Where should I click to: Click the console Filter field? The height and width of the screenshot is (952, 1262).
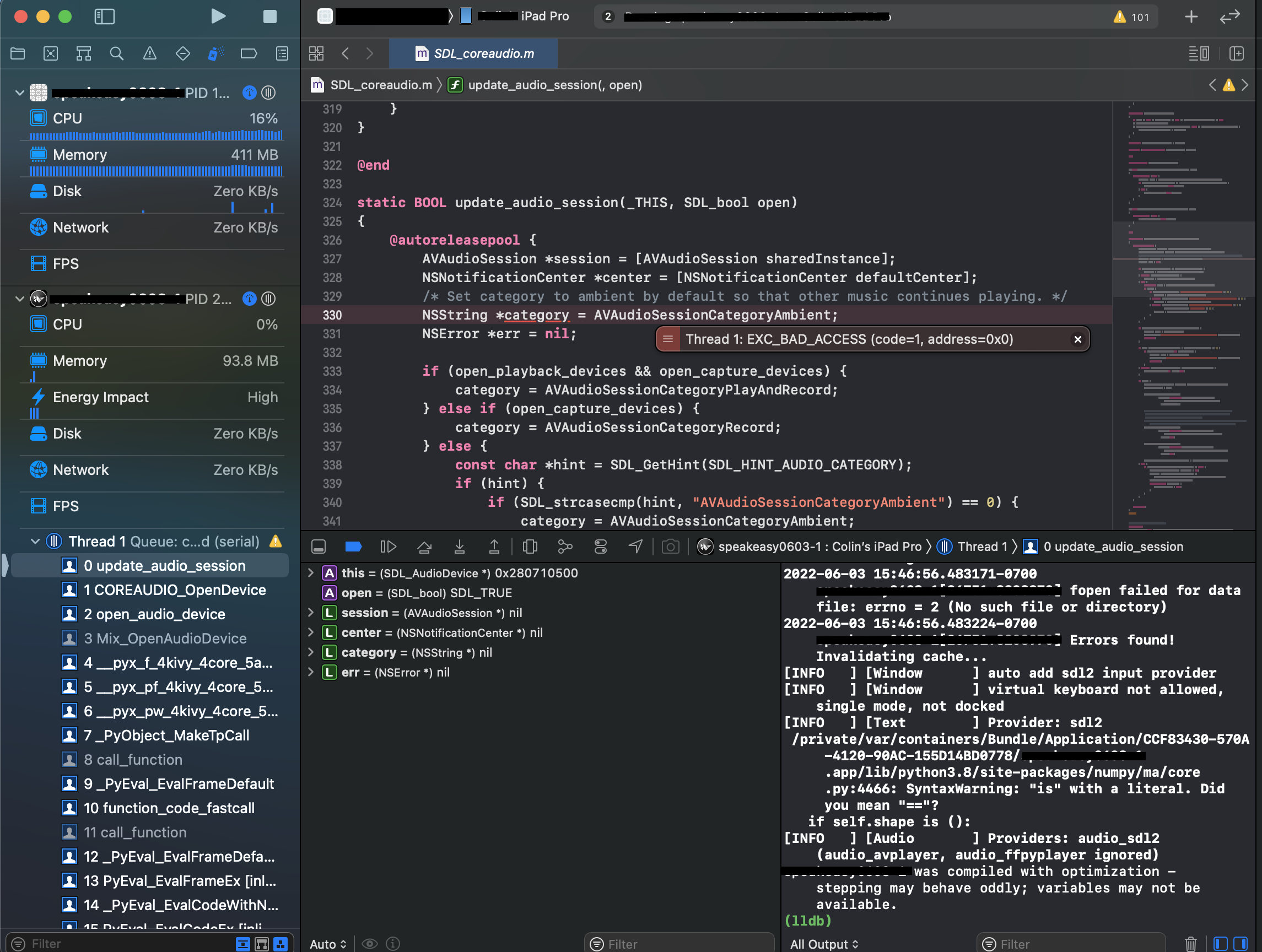click(x=1071, y=943)
